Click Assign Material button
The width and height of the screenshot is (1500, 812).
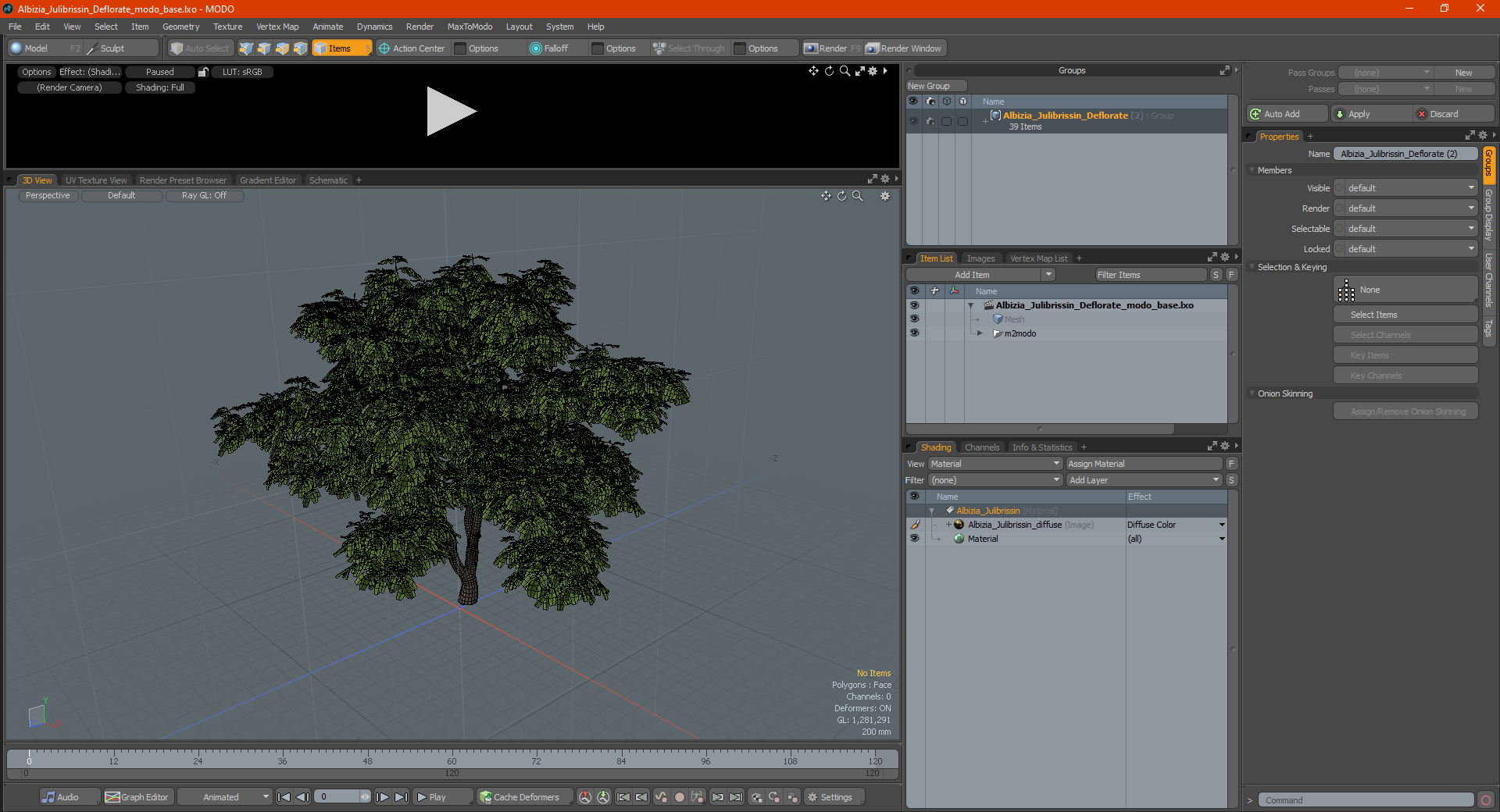(1144, 464)
